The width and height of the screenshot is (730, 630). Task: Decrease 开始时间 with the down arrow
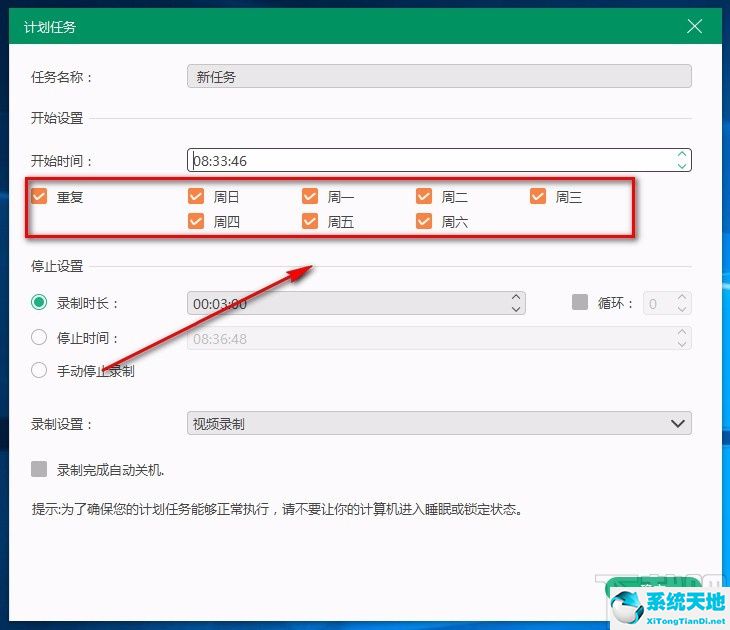[x=682, y=166]
